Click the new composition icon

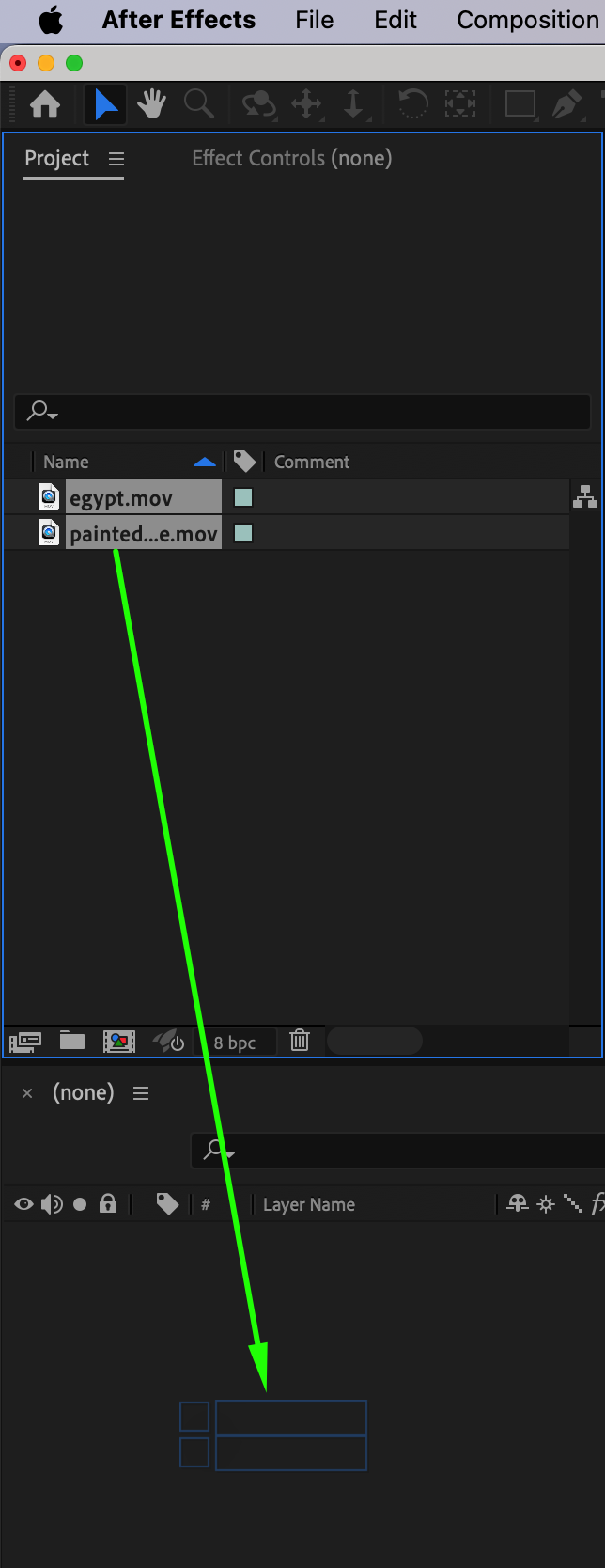pyautogui.click(x=119, y=1041)
